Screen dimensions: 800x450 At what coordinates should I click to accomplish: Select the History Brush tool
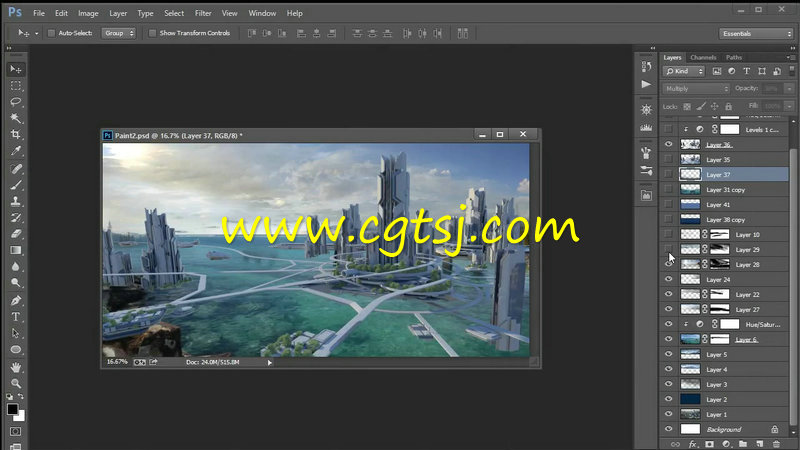[16, 218]
